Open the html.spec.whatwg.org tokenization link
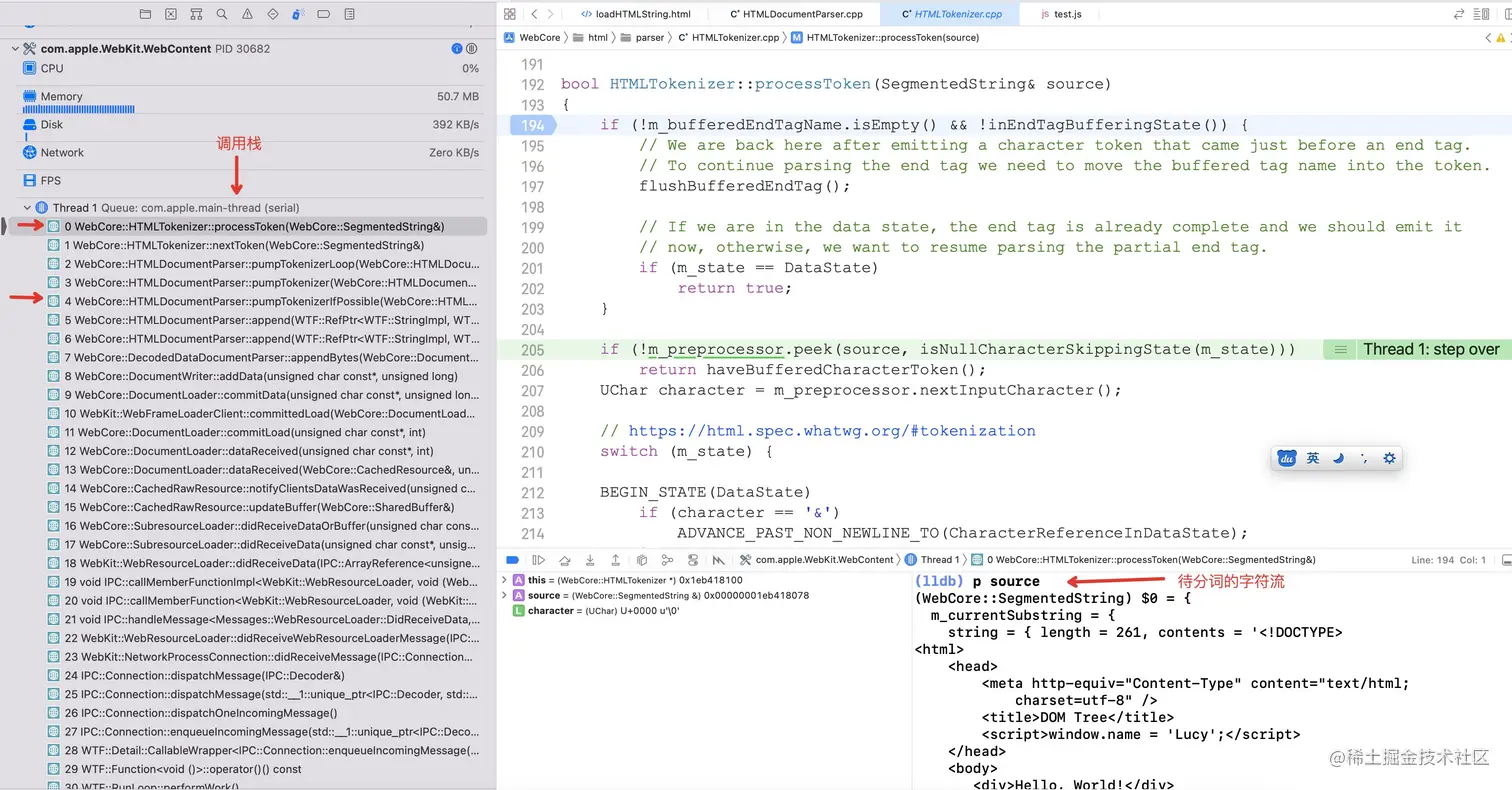Image resolution: width=1512 pixels, height=790 pixels. tap(832, 431)
